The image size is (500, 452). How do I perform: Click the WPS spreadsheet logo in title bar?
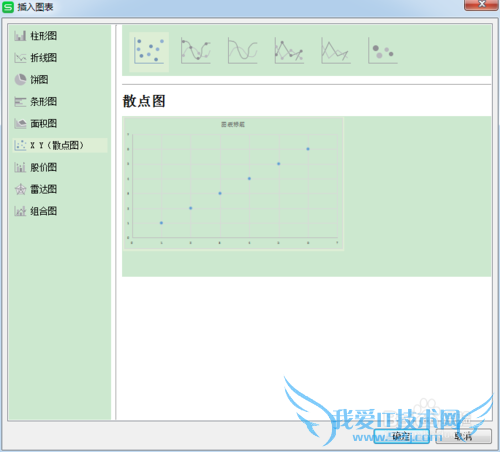[x=8, y=7]
